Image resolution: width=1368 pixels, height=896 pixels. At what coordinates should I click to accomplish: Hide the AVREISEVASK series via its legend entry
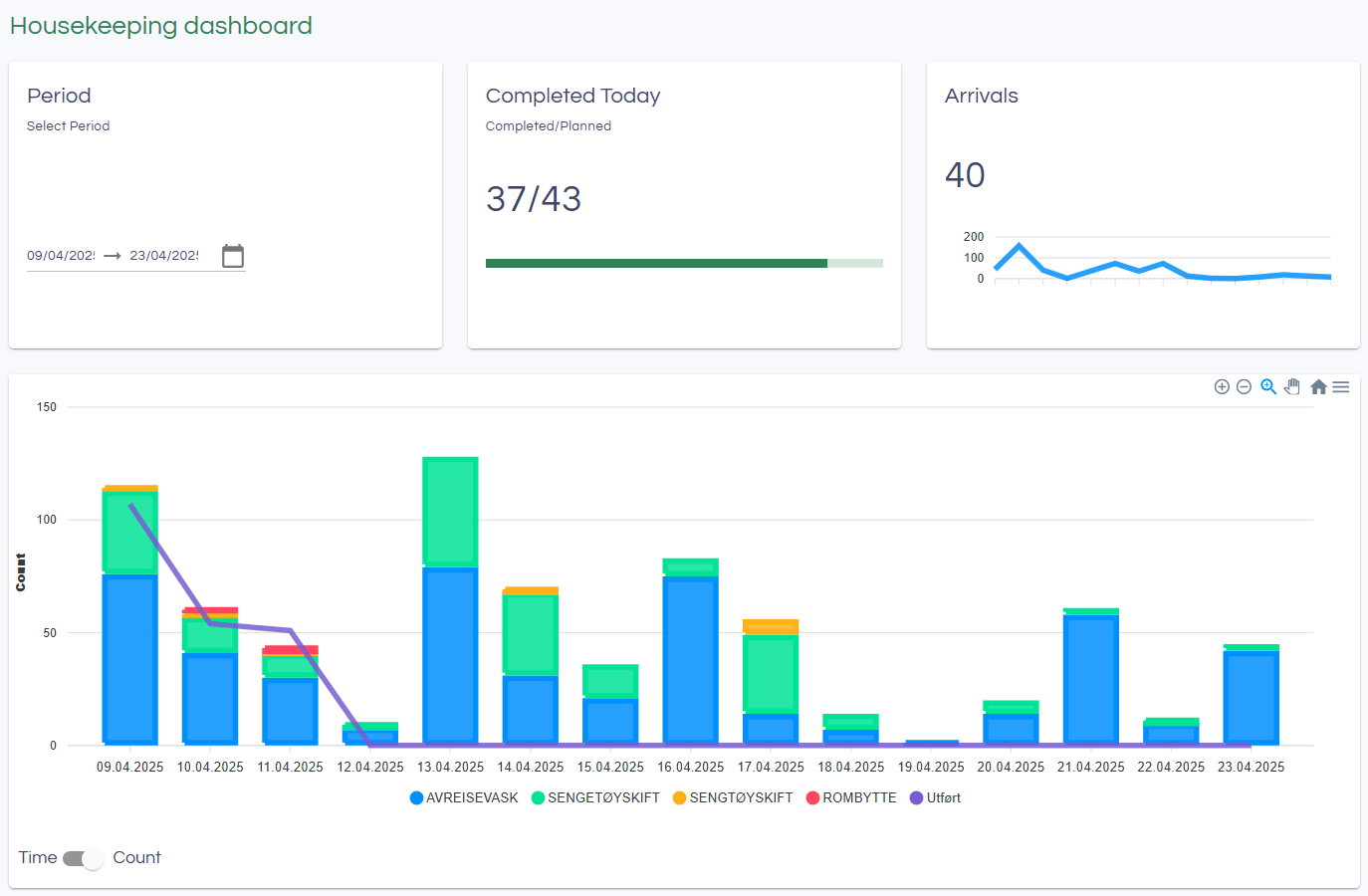click(x=463, y=797)
